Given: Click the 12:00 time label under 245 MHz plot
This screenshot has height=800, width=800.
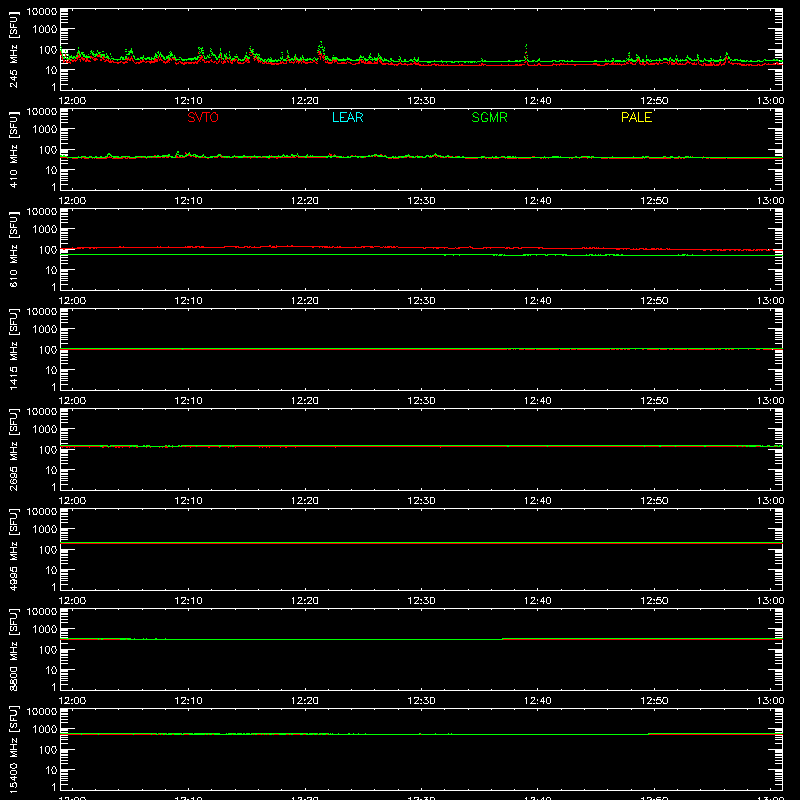Looking at the screenshot, I should [x=72, y=101].
